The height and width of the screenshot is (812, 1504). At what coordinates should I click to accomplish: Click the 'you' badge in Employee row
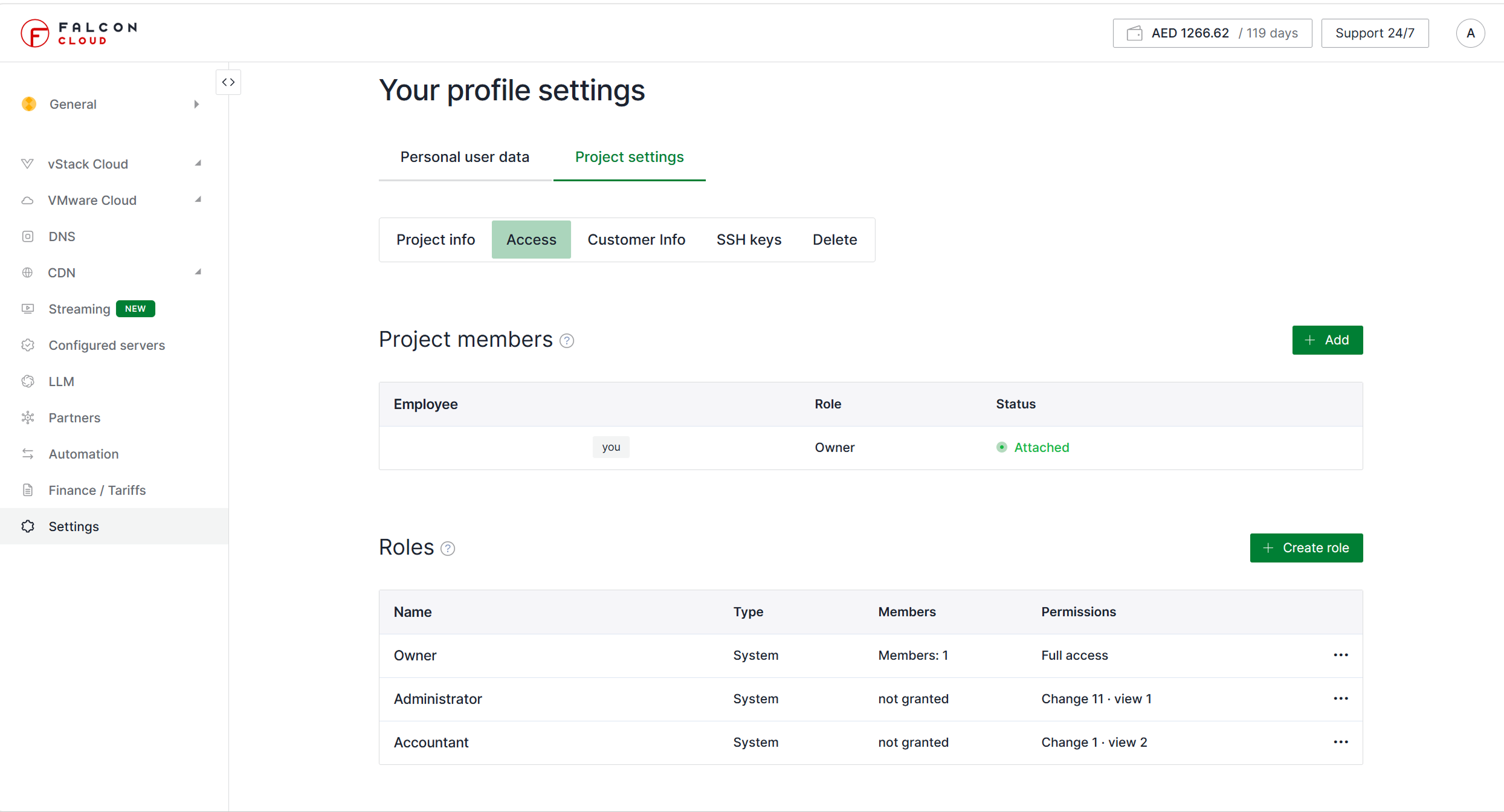pos(611,447)
